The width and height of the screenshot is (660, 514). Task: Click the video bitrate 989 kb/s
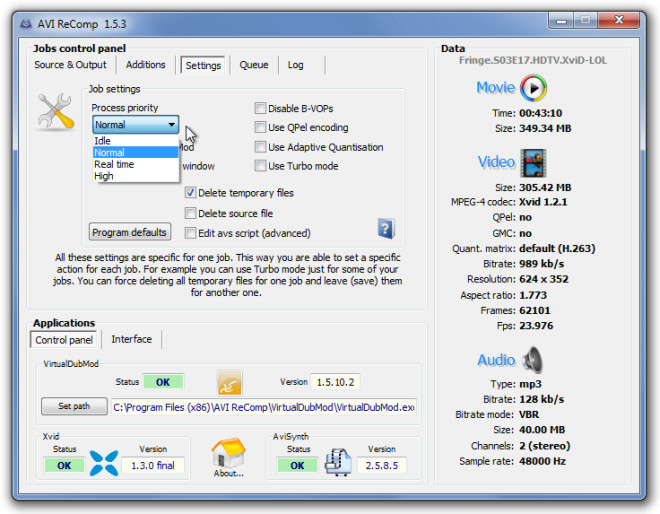click(x=541, y=264)
